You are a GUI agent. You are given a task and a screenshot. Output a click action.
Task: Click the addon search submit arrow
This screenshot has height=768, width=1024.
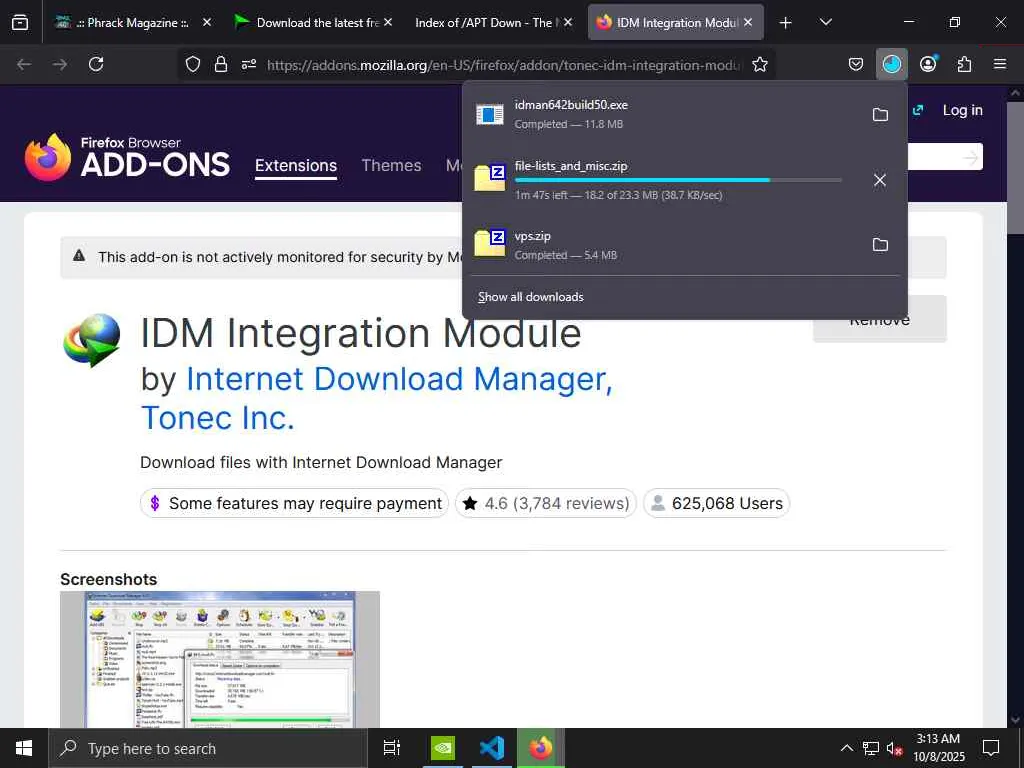tap(970, 157)
